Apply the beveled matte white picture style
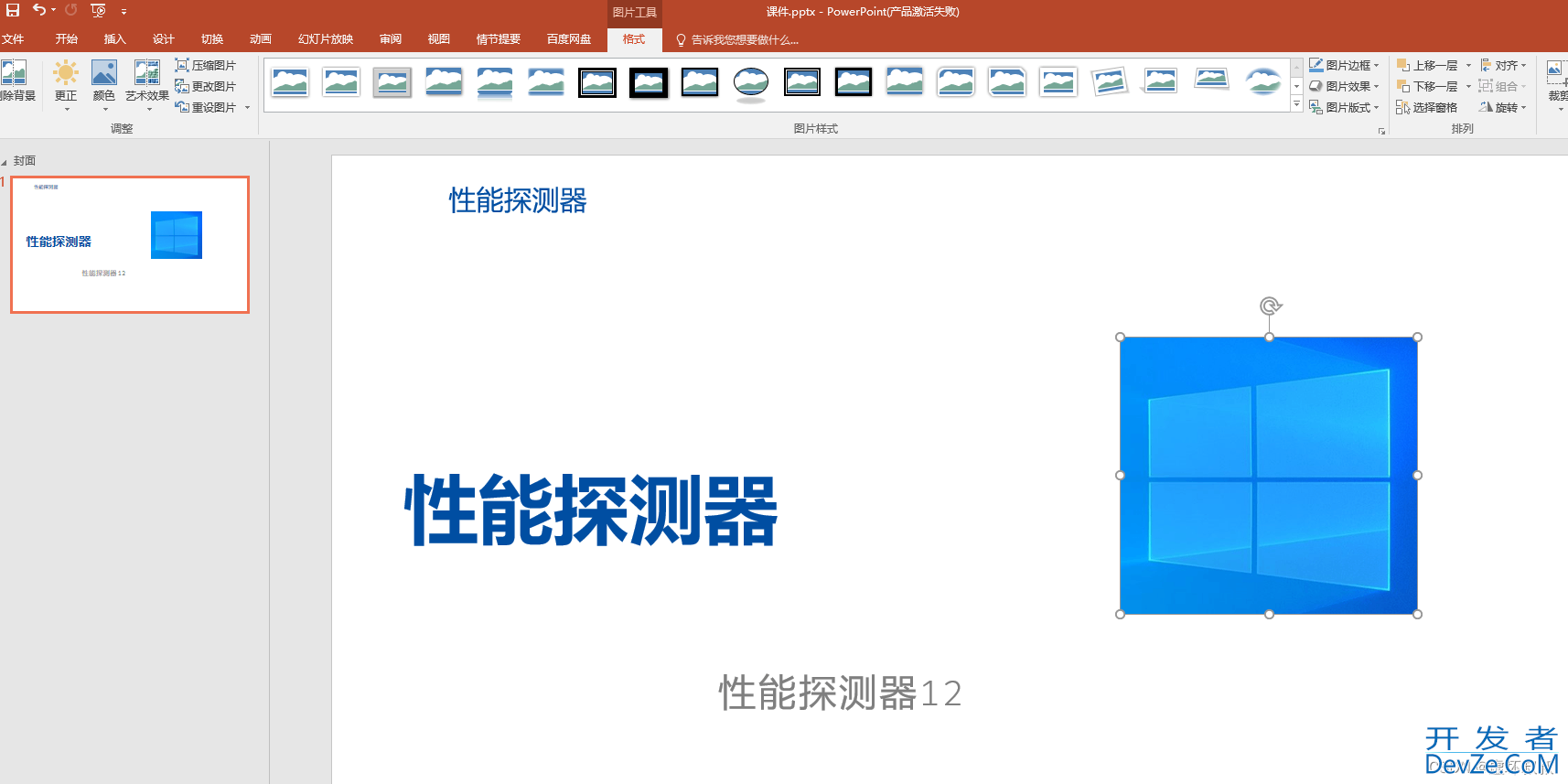 coord(341,82)
